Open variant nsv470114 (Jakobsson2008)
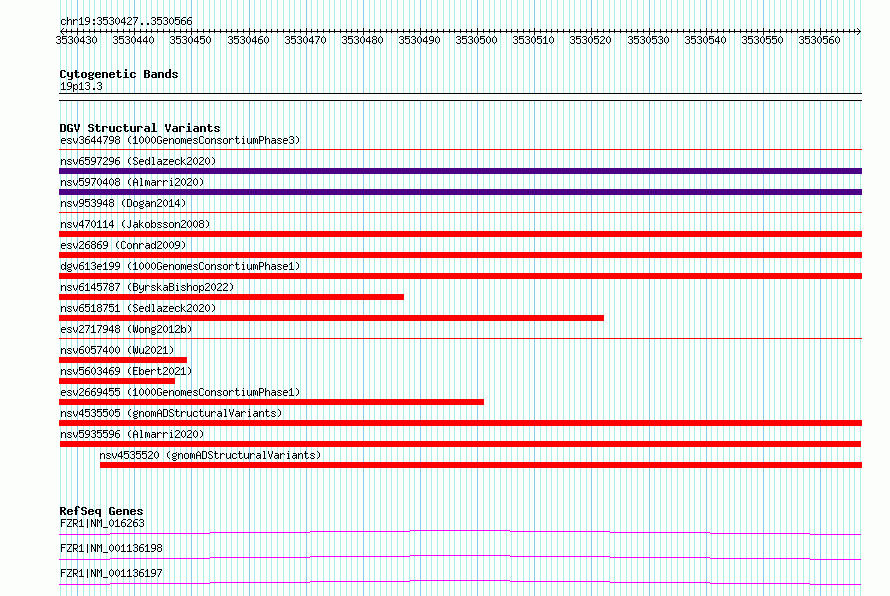 [x=135, y=224]
